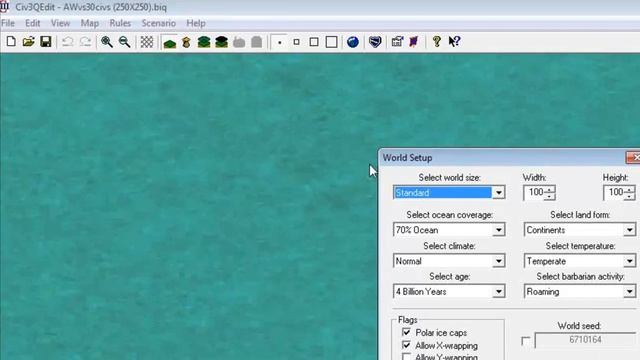Toggle the Allow X-wrapping checkbox
The height and width of the screenshot is (360, 640).
click(x=406, y=345)
